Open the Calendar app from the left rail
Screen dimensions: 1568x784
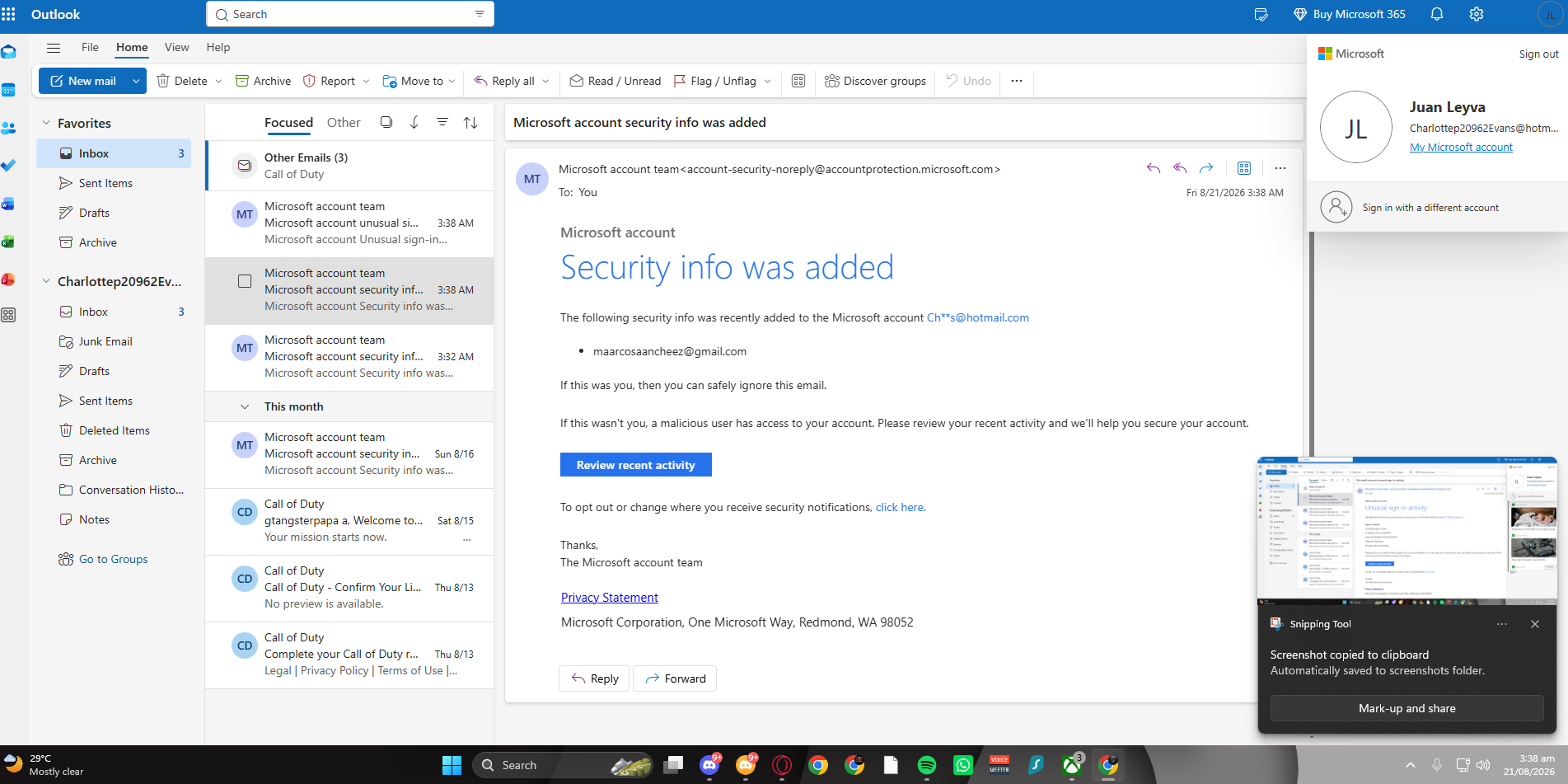8,90
